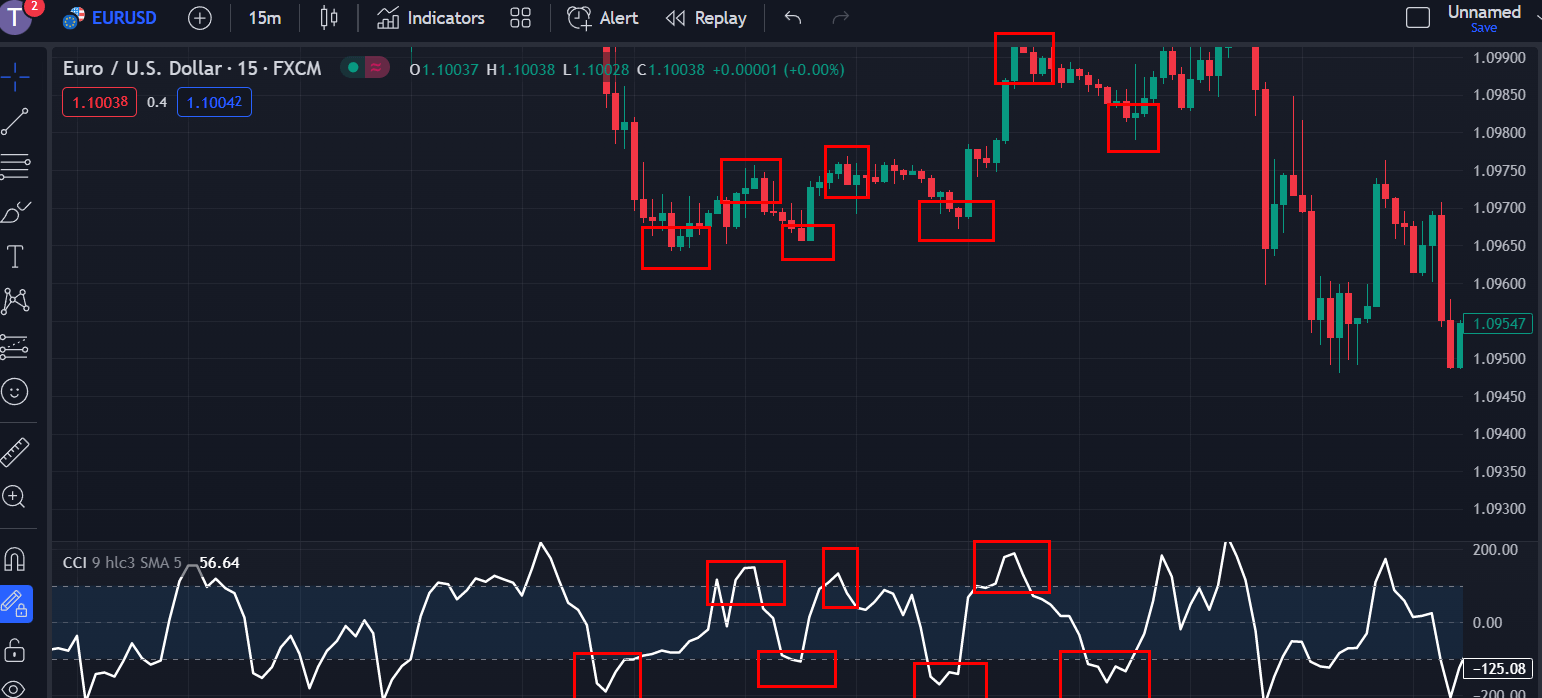The width and height of the screenshot is (1542, 698).
Task: Start bar Replay mode
Action: coord(706,18)
